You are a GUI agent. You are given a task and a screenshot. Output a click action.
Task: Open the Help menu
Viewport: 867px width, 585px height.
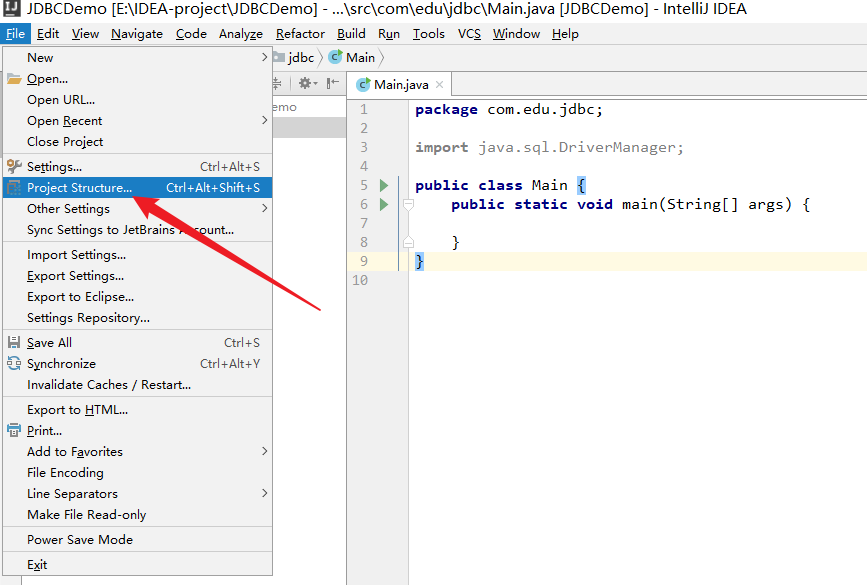tap(565, 34)
